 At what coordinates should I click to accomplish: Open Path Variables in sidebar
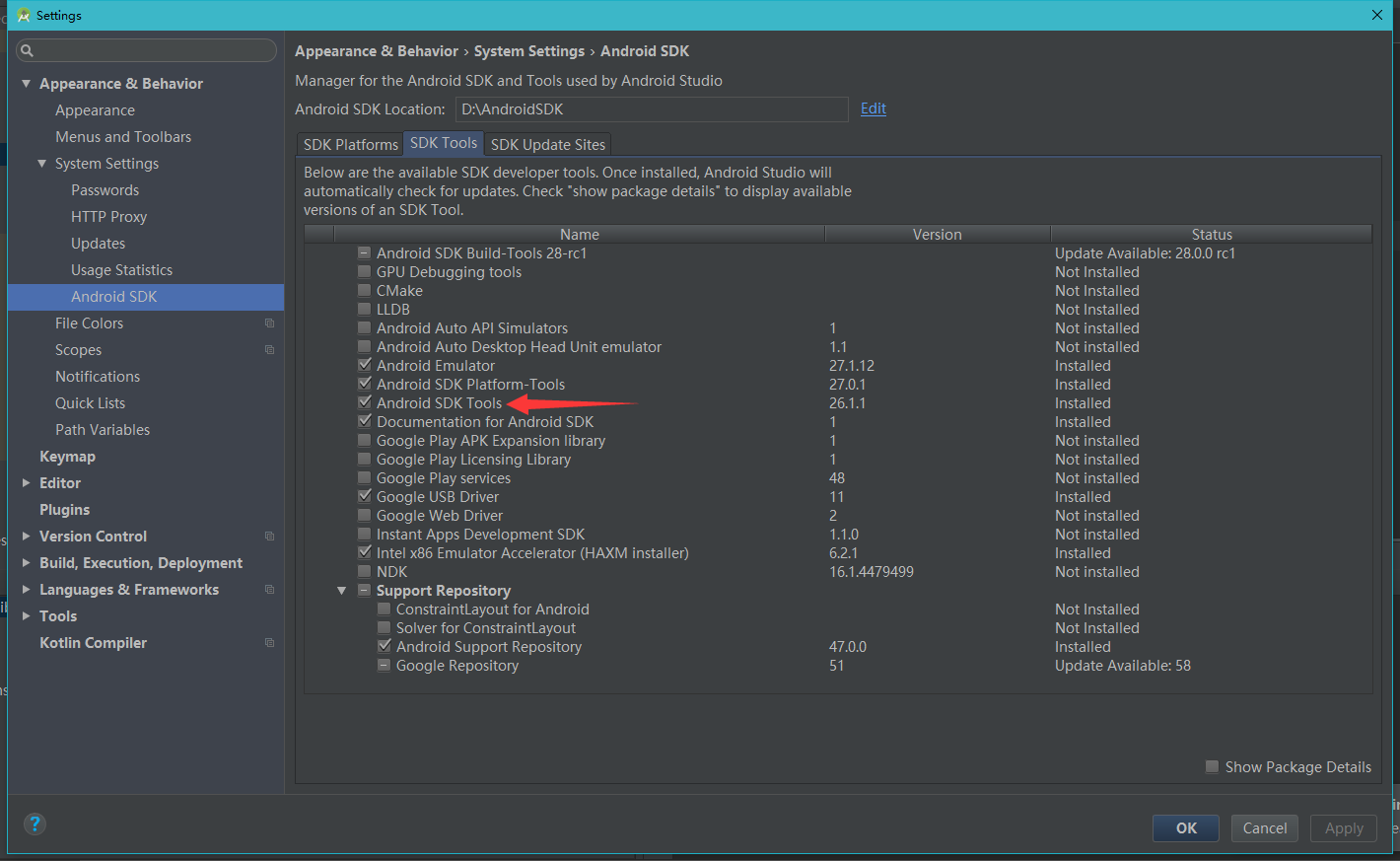point(103,430)
